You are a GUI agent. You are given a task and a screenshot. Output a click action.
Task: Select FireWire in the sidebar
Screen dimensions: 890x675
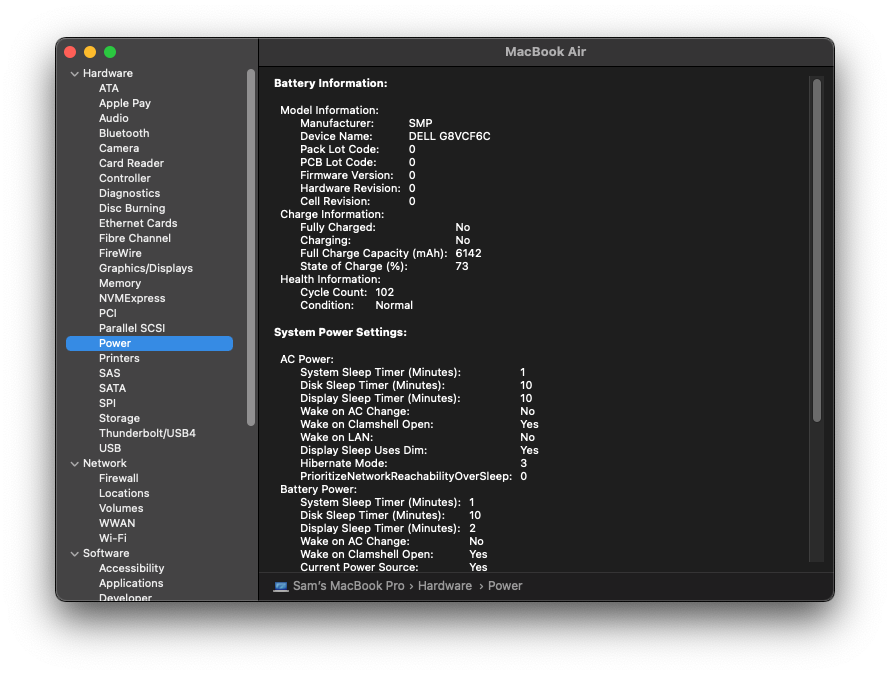120,253
